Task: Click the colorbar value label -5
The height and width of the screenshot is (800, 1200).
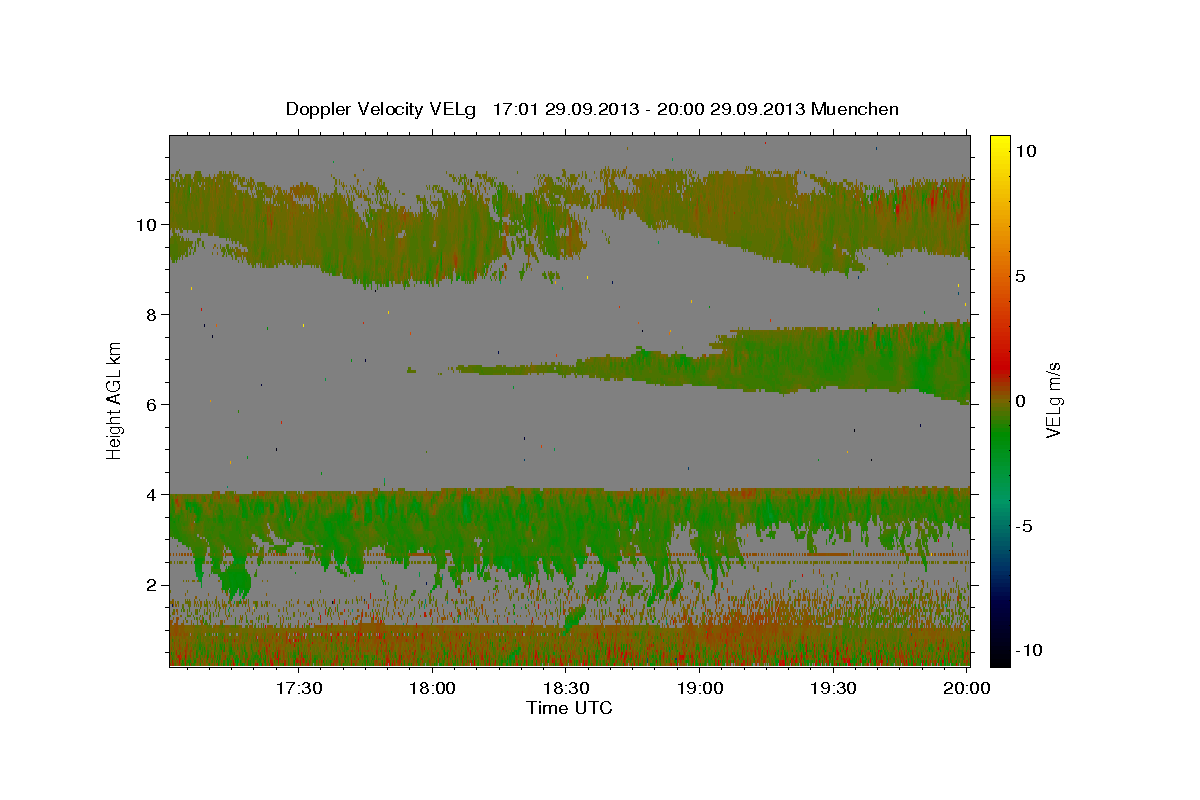Action: (x=1024, y=525)
